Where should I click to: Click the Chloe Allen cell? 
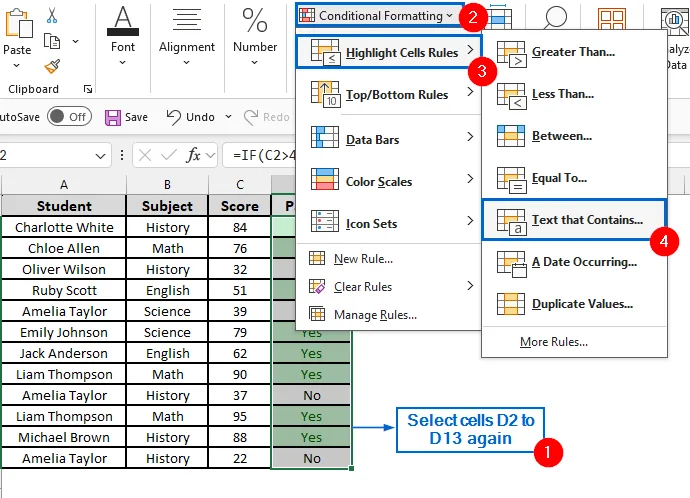point(64,249)
